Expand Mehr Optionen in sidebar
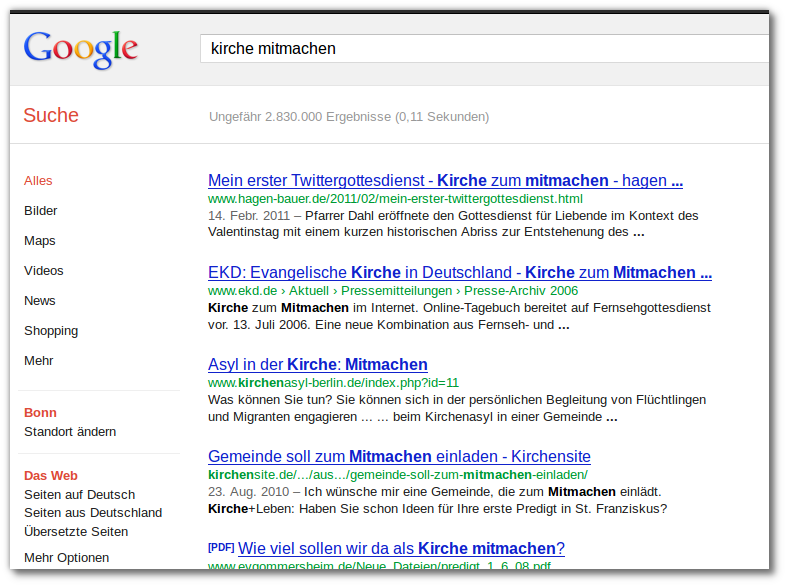This screenshot has height=586, width=786. pyautogui.click(x=67, y=557)
